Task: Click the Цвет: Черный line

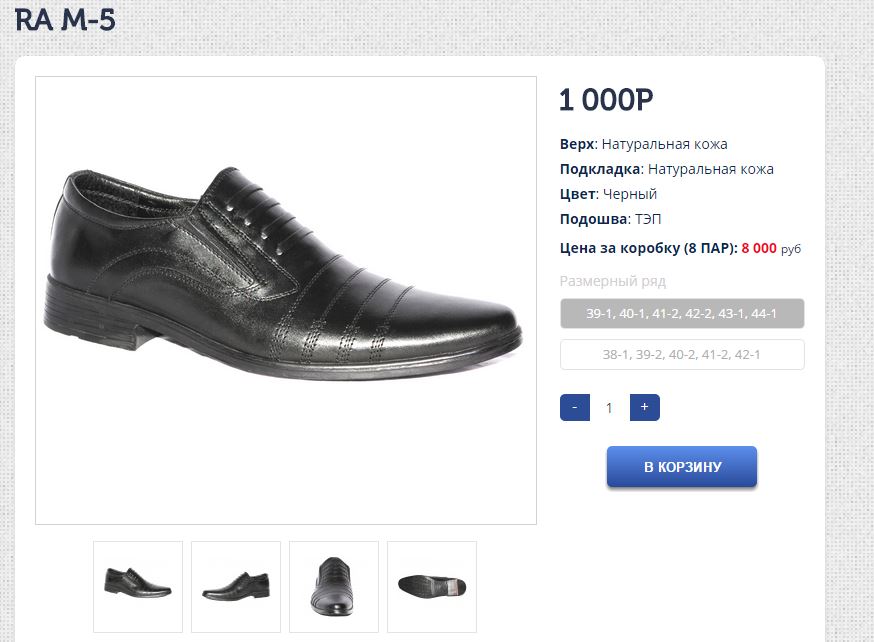Action: click(609, 194)
